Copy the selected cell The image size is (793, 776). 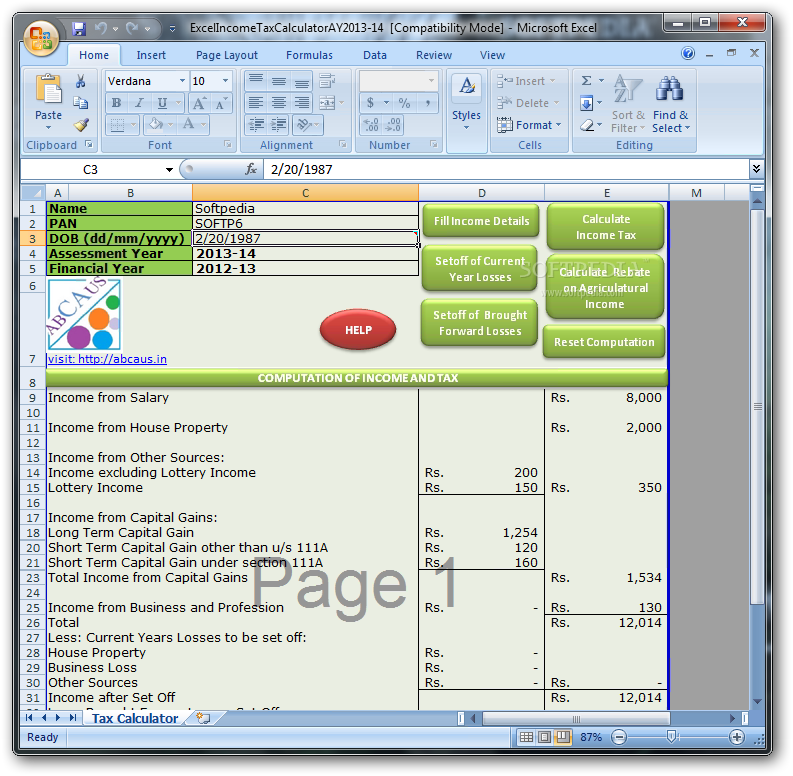click(80, 103)
